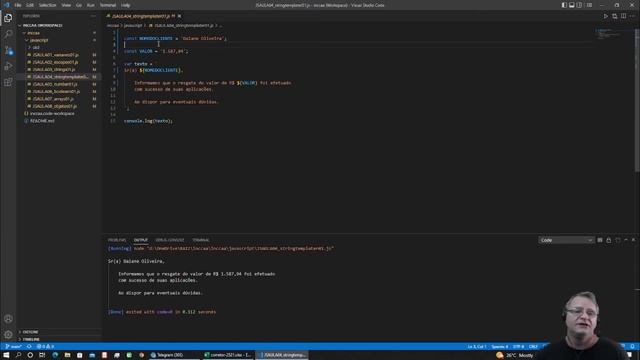640x360 pixels.
Task: Click the Clear Output icon
Action: coord(600,240)
